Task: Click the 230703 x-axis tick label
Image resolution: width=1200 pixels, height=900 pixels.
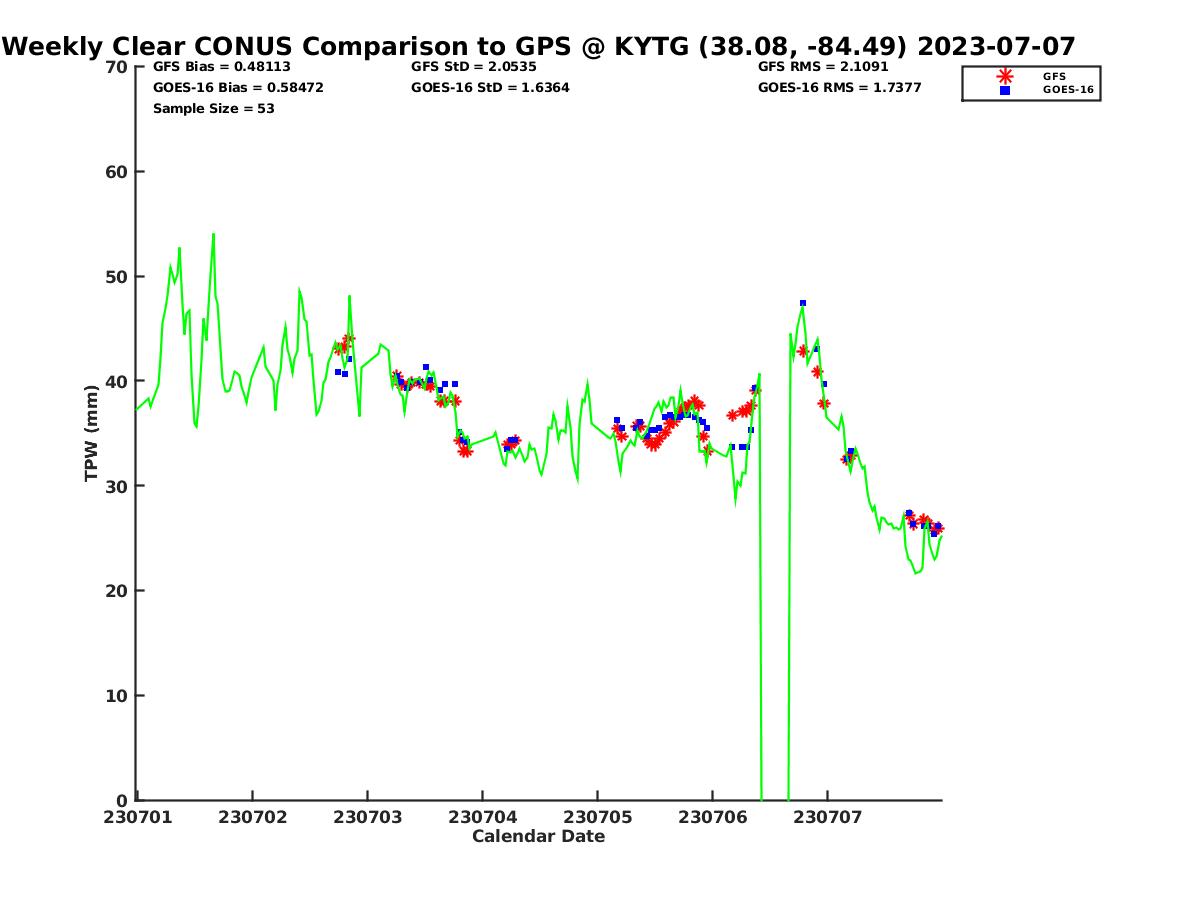Action: point(367,817)
